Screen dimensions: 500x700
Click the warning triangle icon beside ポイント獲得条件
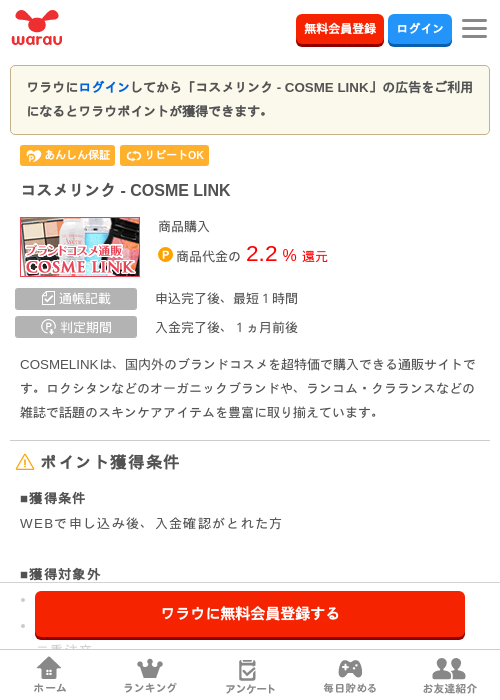click(25, 462)
